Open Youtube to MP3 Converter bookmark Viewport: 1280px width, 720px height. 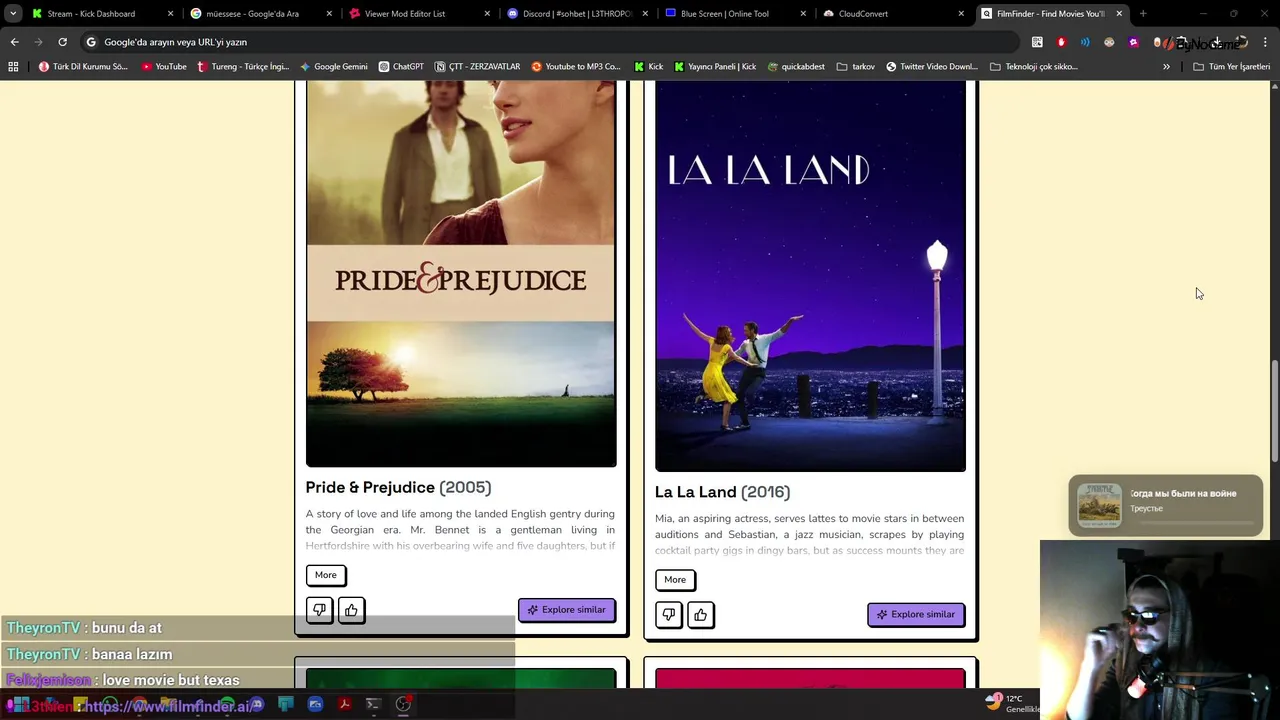pyautogui.click(x=576, y=67)
